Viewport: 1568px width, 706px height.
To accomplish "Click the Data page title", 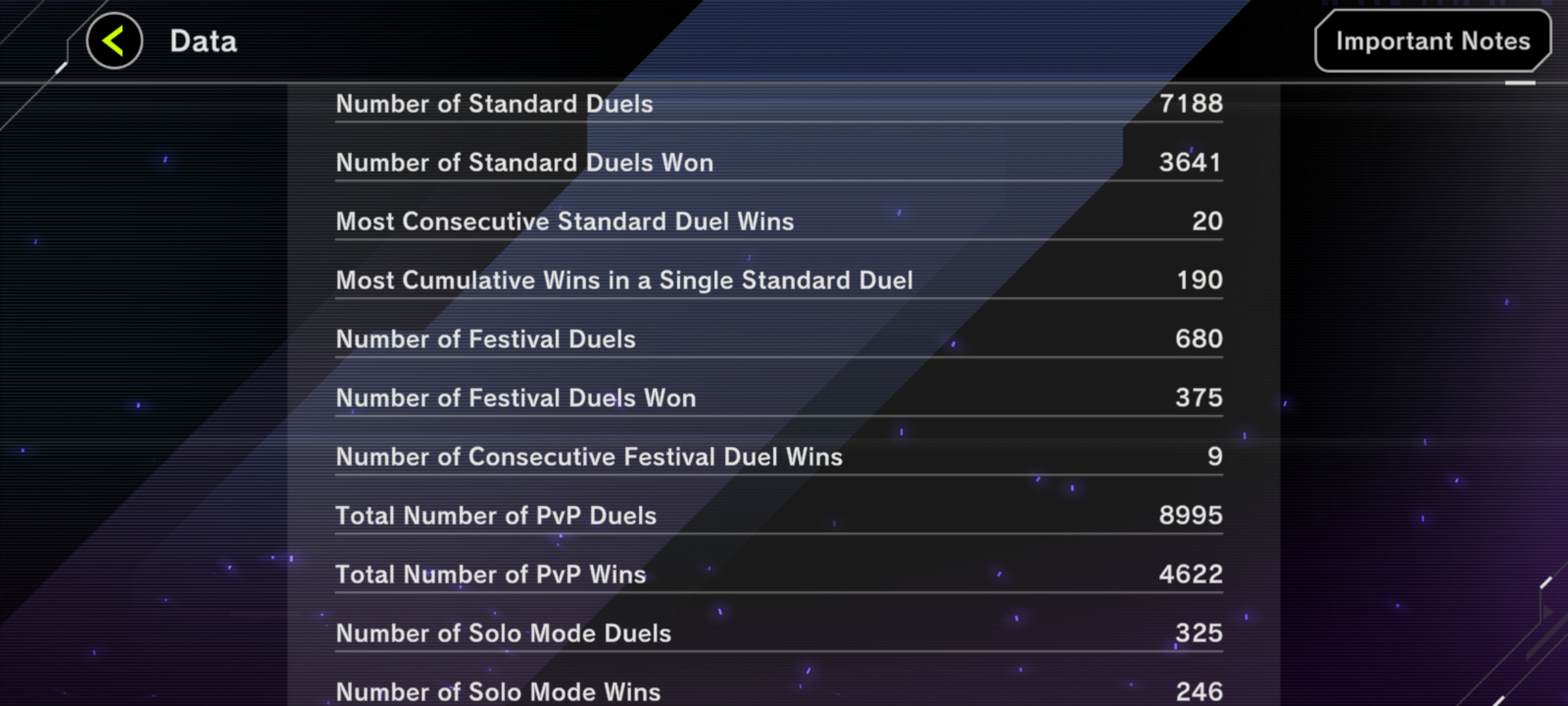I will (203, 41).
